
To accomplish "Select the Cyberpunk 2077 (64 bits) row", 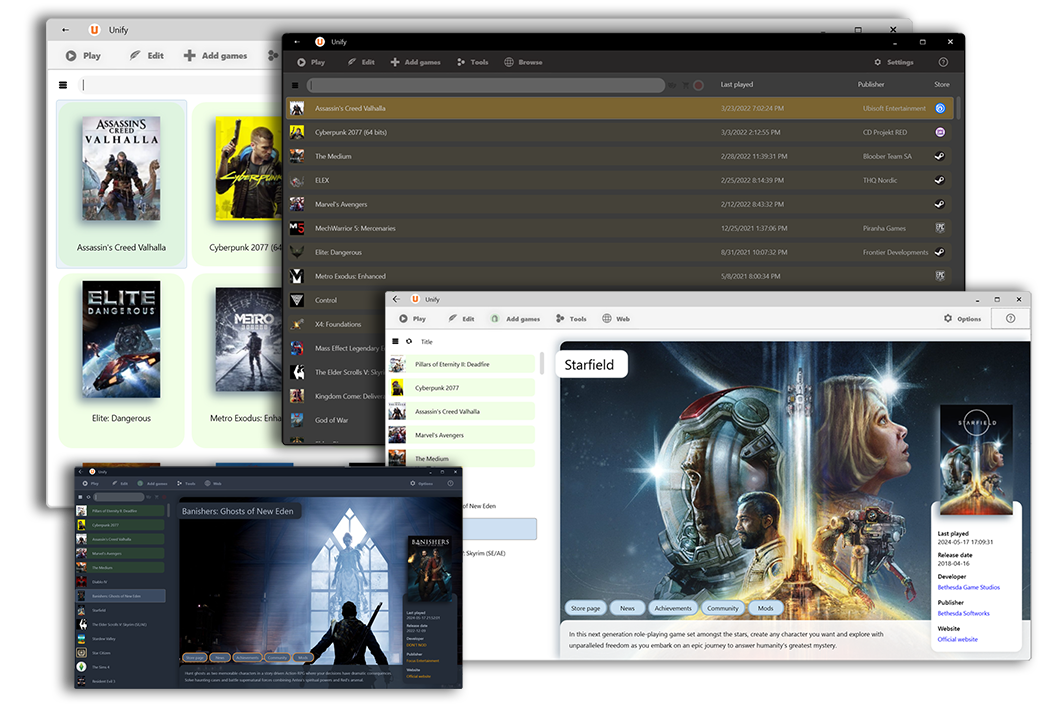I will pyautogui.click(x=620, y=132).
